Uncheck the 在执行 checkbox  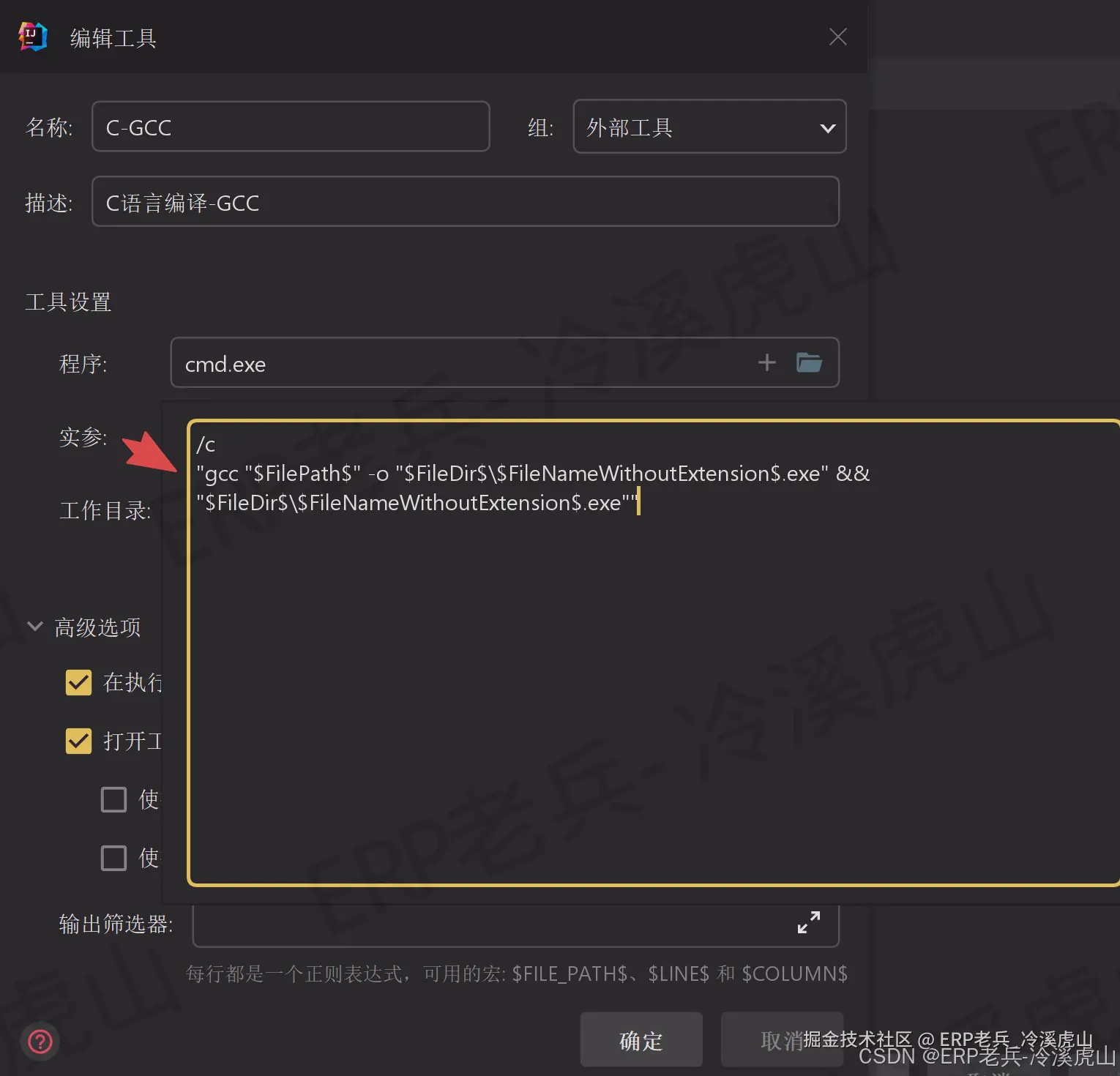click(x=78, y=682)
